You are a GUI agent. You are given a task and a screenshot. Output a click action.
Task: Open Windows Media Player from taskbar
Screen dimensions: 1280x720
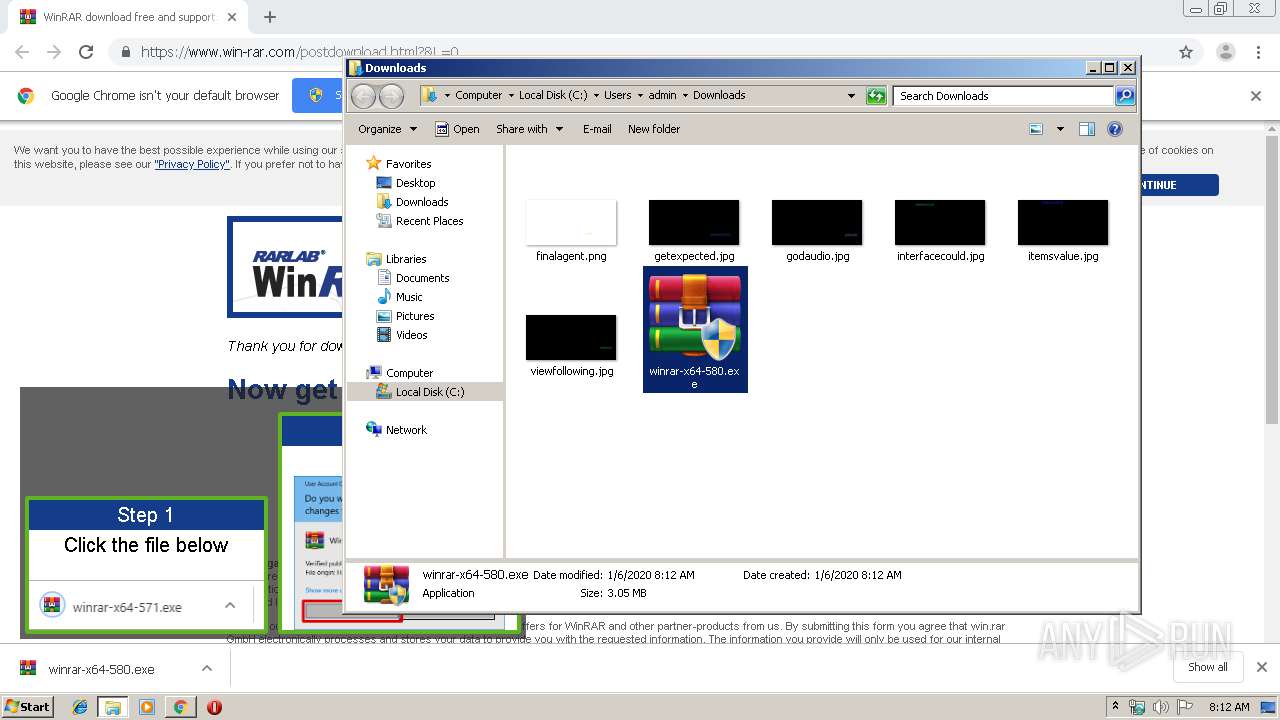point(147,707)
